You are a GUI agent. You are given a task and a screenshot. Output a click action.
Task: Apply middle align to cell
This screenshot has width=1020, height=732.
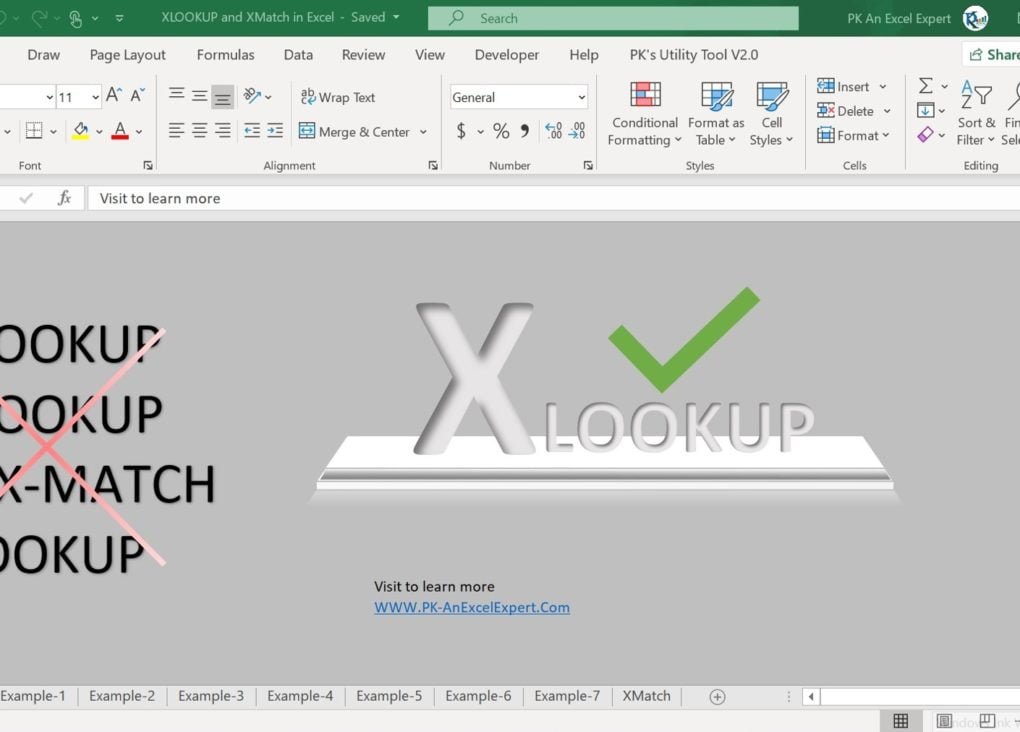pyautogui.click(x=200, y=96)
